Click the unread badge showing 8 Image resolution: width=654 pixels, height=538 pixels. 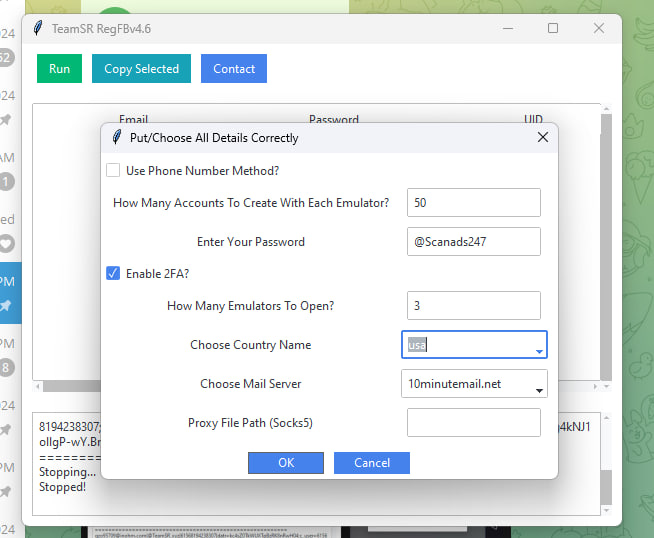(x=7, y=368)
